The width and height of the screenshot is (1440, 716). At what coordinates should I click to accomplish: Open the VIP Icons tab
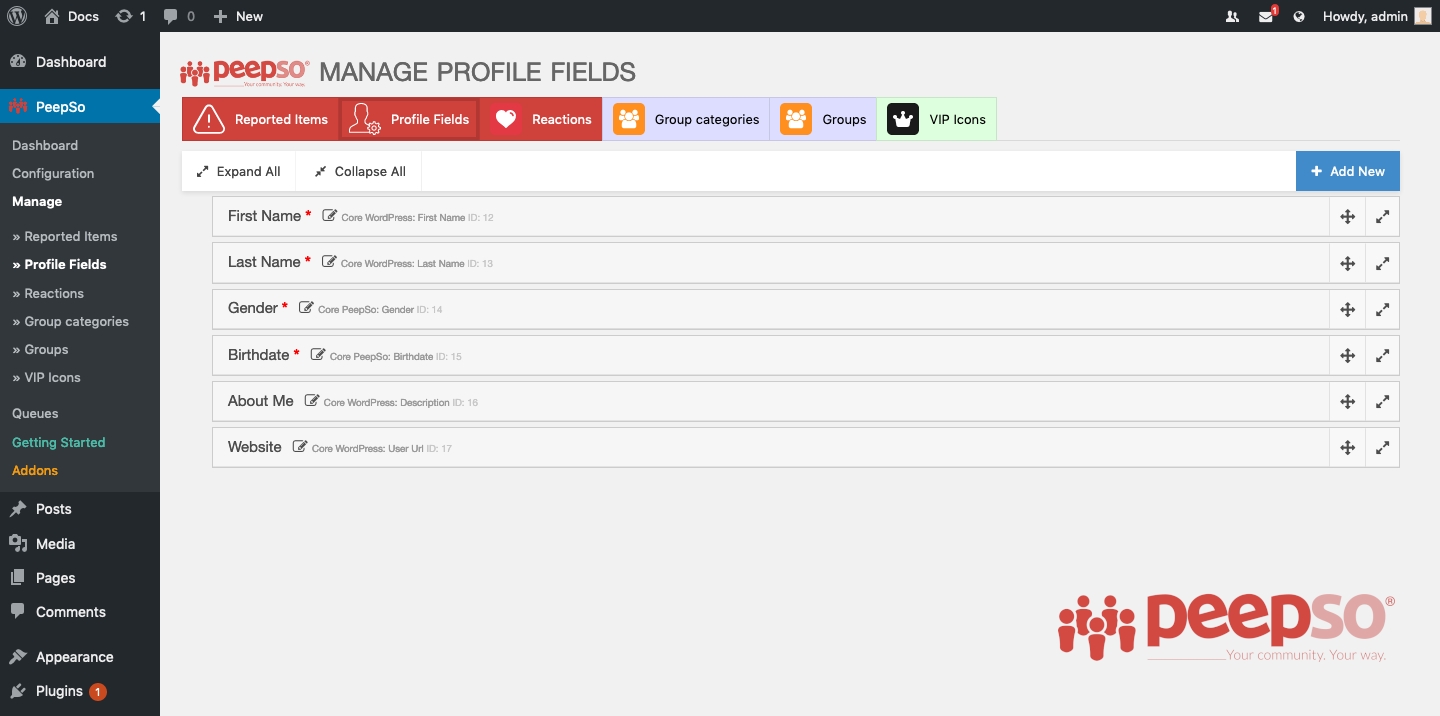coord(937,119)
